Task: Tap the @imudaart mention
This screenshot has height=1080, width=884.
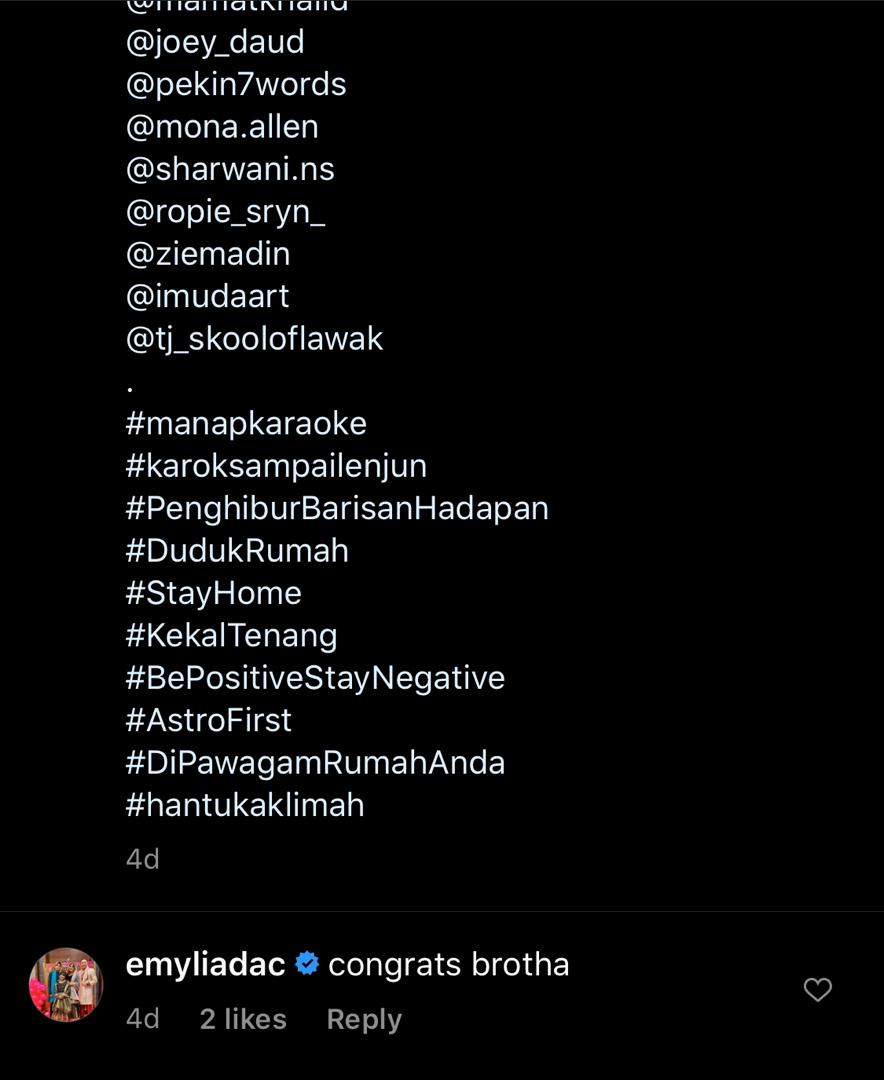Action: tap(207, 296)
